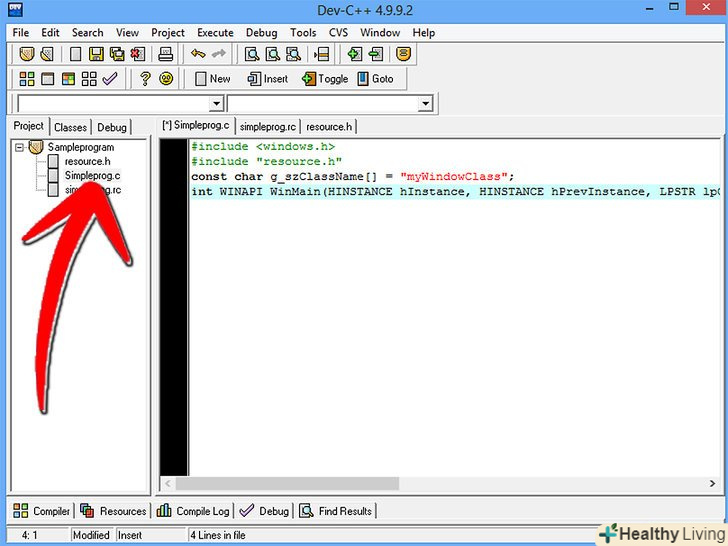Open the CVS menu
Screen dimensions: 728x546
[338, 32]
